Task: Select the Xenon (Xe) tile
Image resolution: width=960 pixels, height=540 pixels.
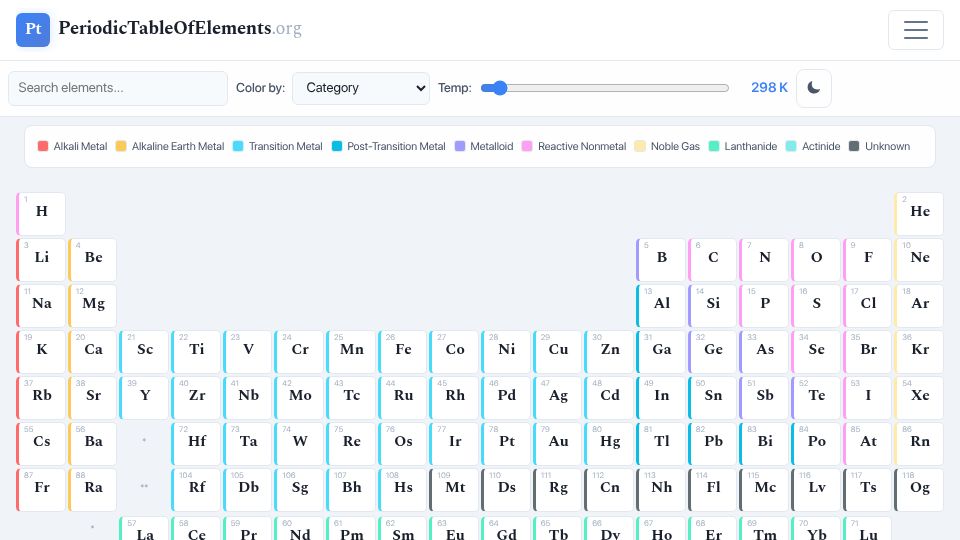Action: [919, 398]
